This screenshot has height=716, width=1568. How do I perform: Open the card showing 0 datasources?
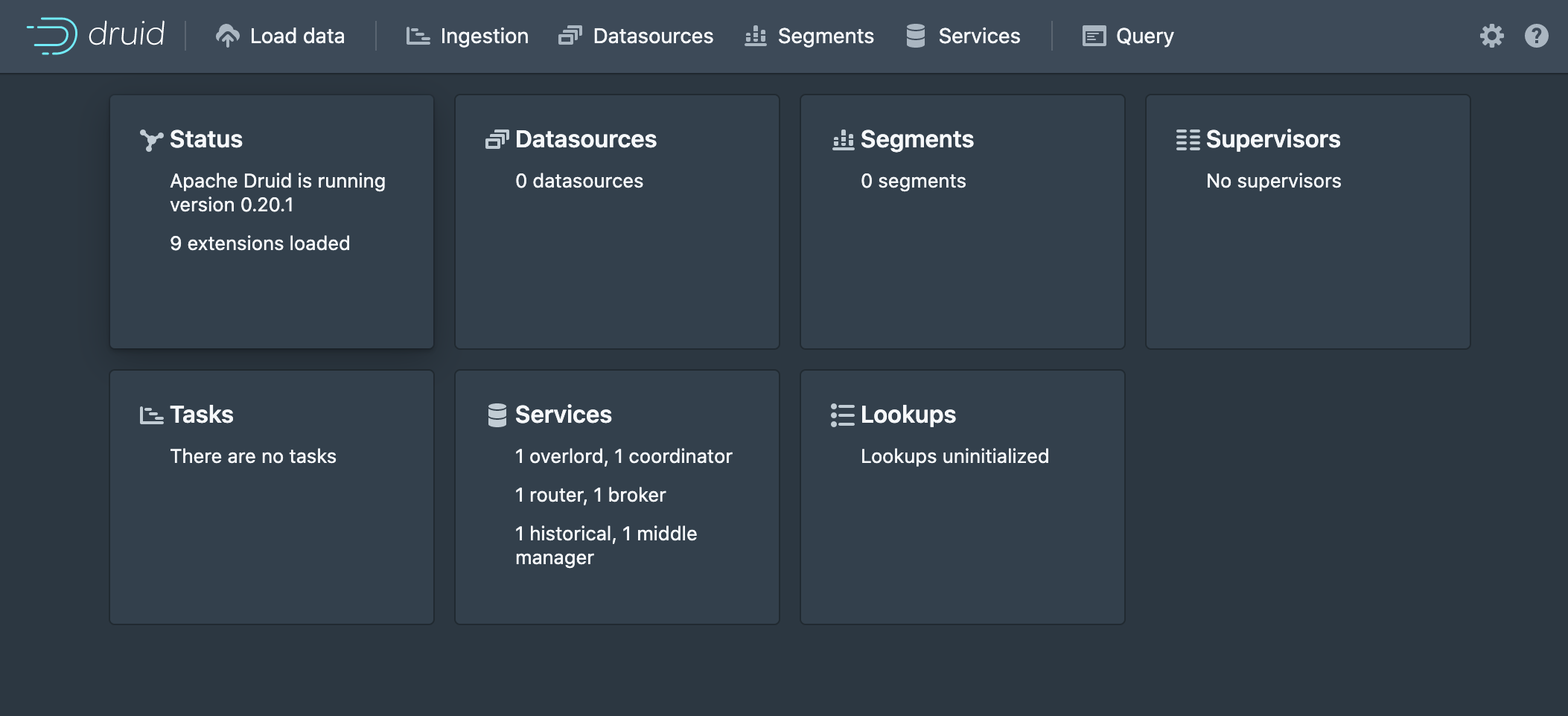click(x=616, y=222)
